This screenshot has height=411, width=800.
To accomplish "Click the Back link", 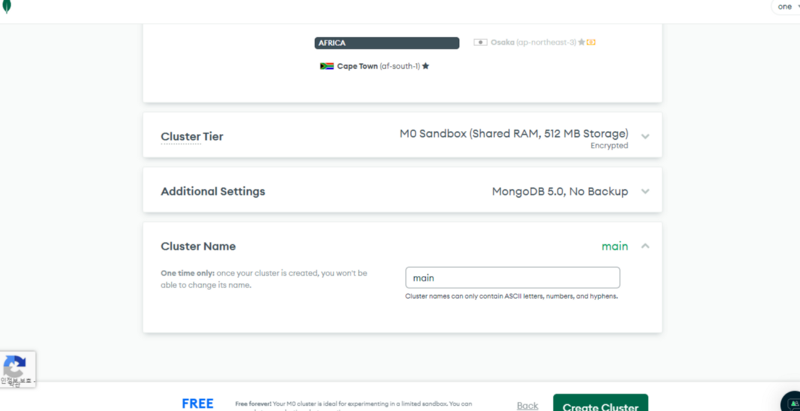I will tap(528, 406).
